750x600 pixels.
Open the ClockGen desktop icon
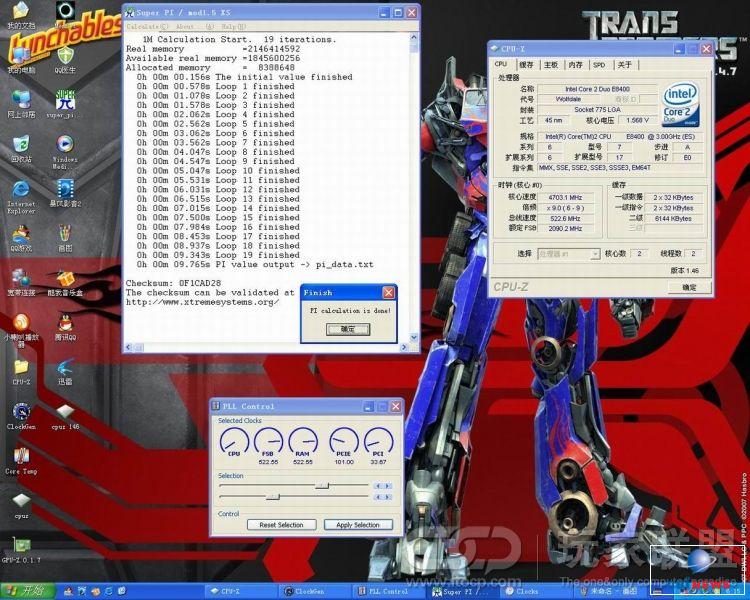point(21,416)
